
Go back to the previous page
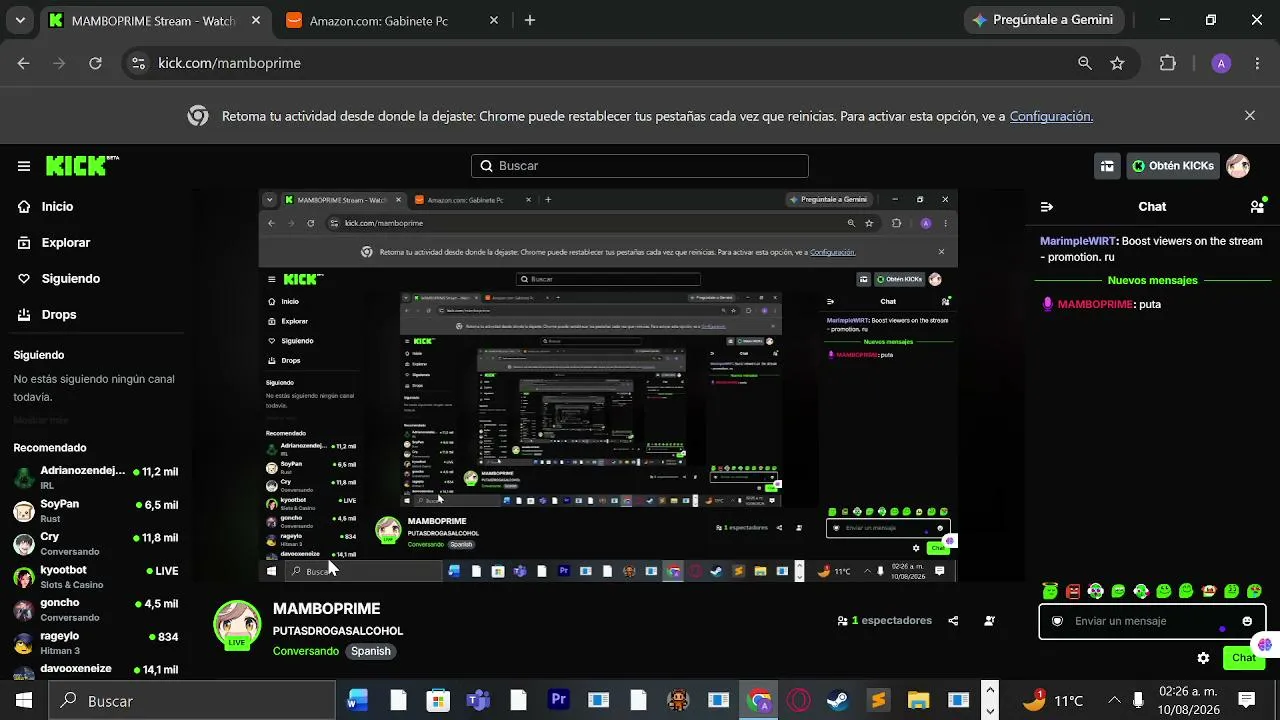(24, 63)
